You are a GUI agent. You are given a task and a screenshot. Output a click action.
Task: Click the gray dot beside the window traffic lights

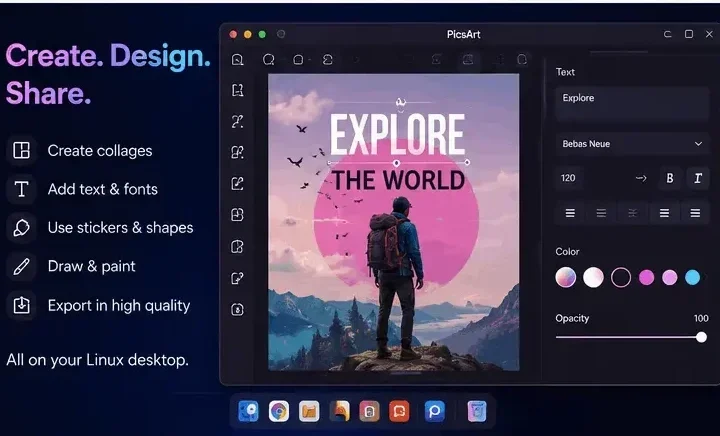[x=281, y=34]
